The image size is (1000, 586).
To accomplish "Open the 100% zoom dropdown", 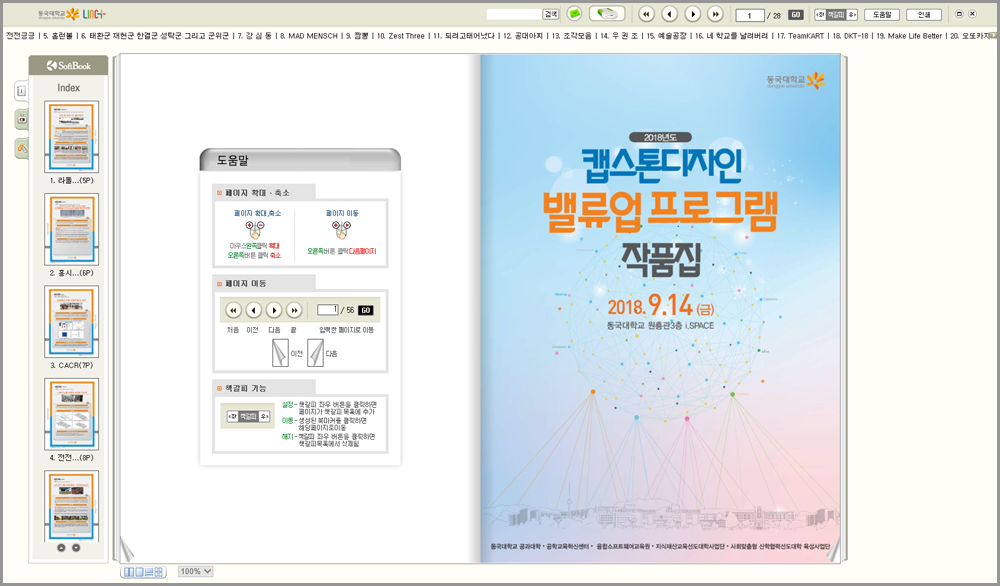I will pos(195,571).
